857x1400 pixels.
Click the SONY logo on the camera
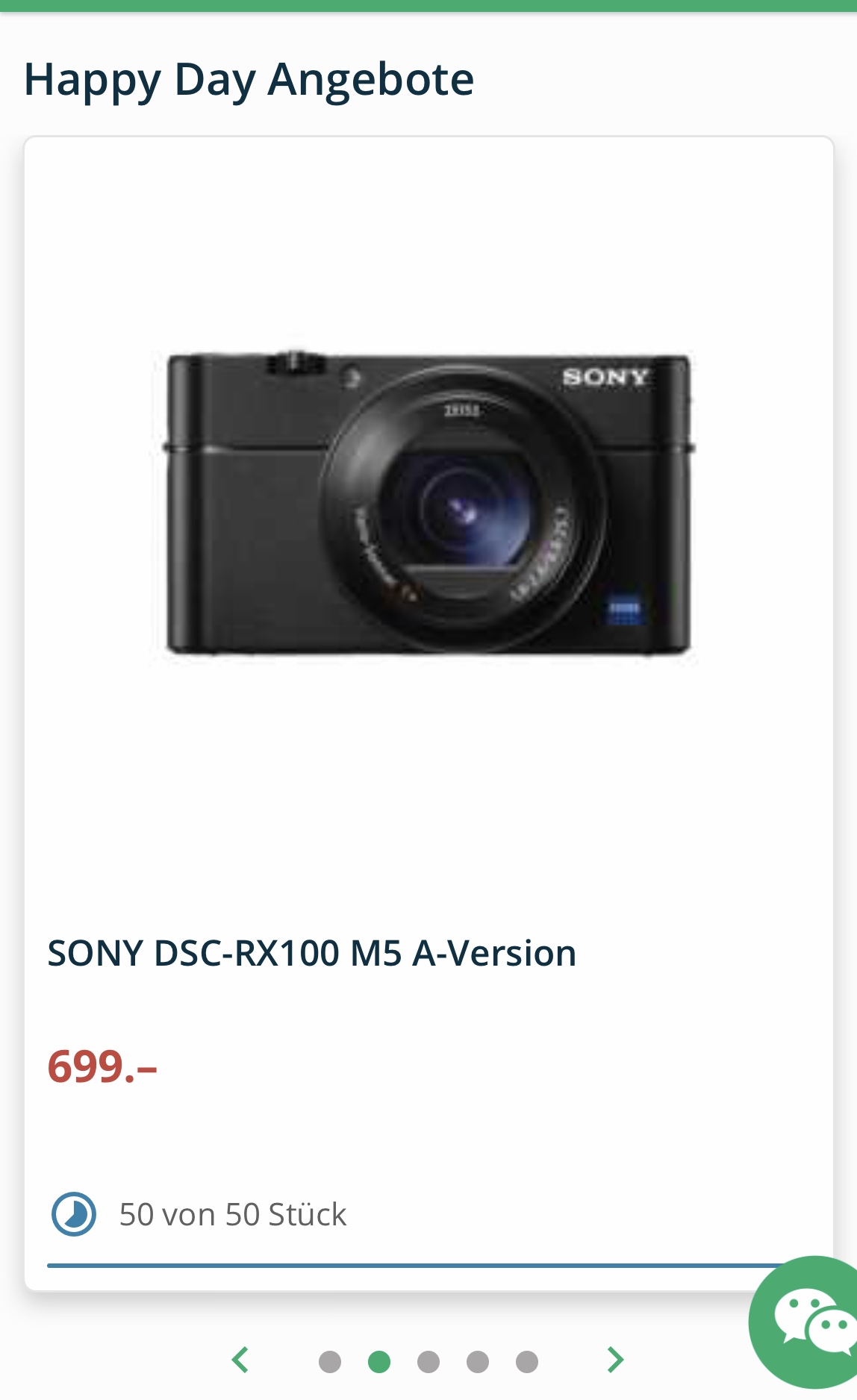click(605, 377)
